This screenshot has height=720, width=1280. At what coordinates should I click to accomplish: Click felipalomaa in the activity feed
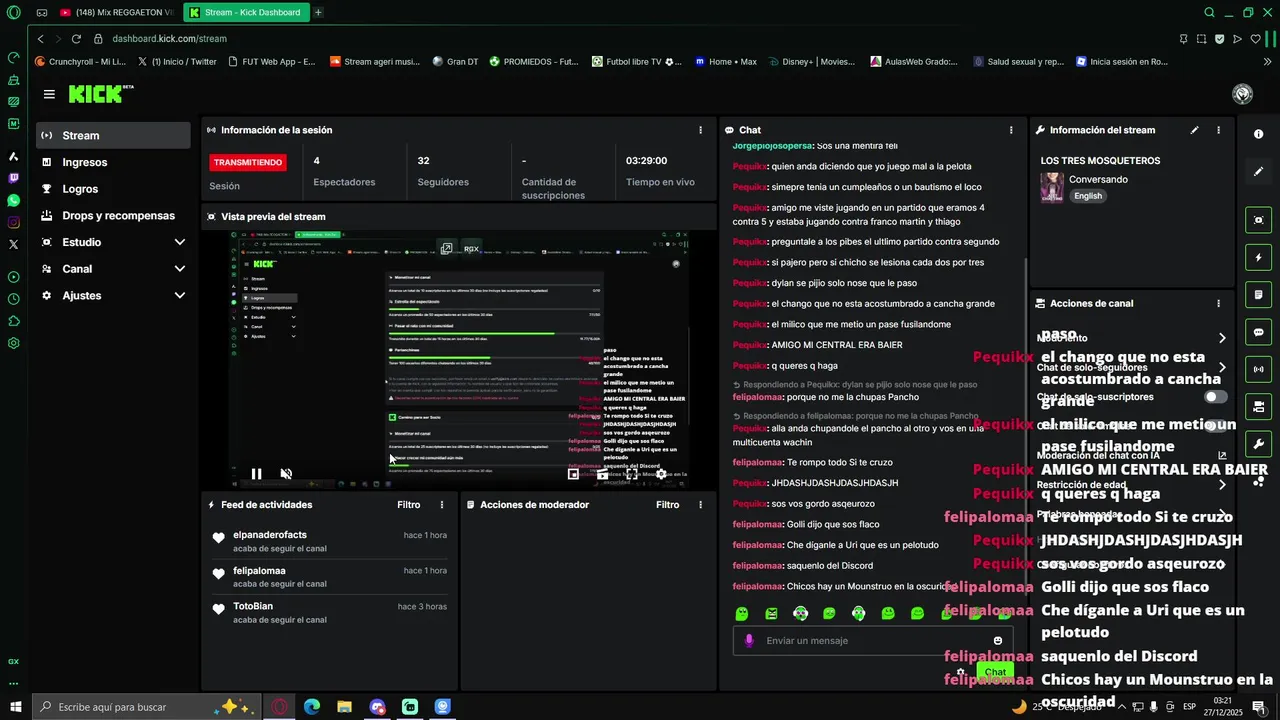point(259,571)
